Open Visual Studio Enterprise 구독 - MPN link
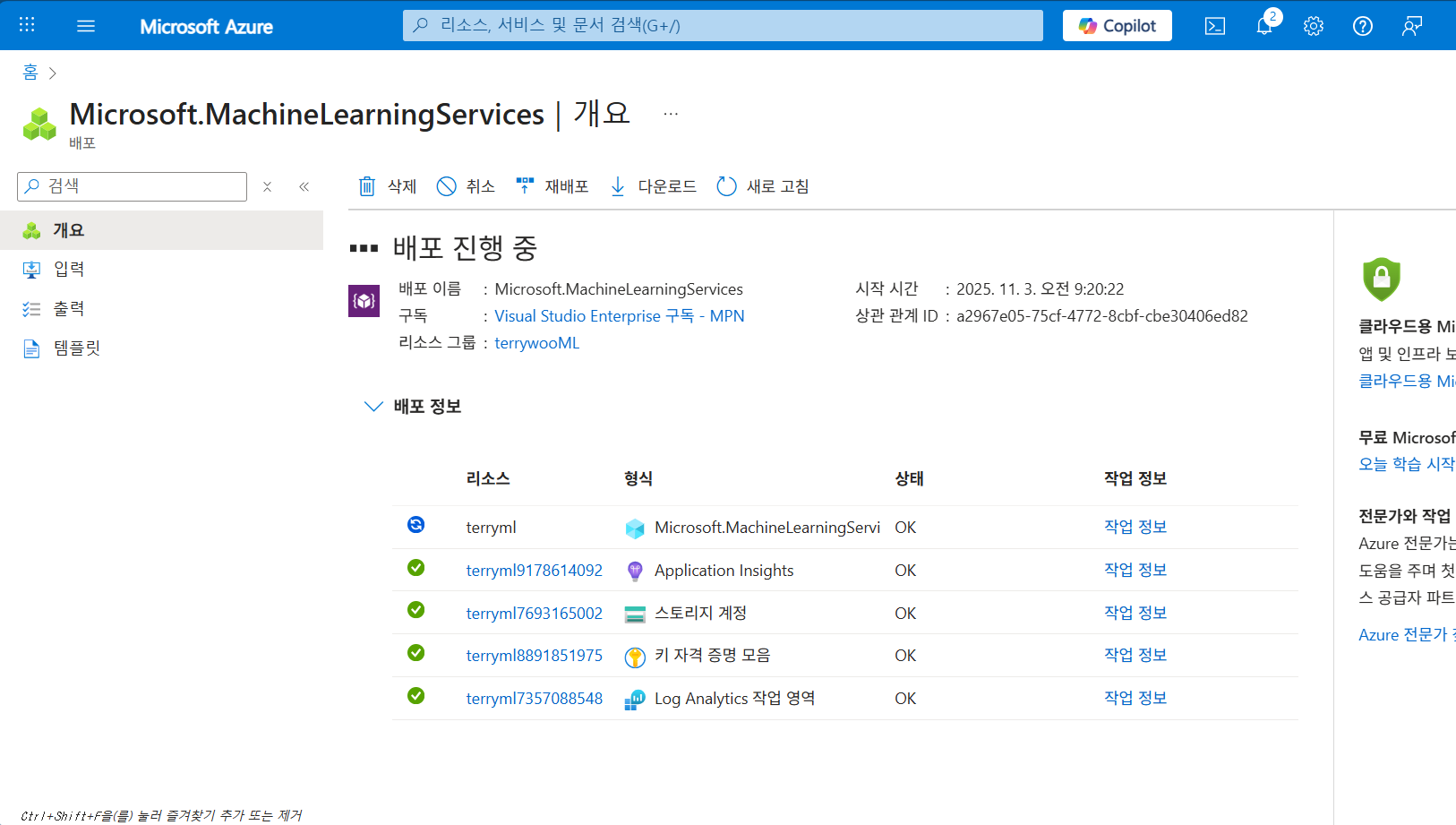 tap(620, 316)
